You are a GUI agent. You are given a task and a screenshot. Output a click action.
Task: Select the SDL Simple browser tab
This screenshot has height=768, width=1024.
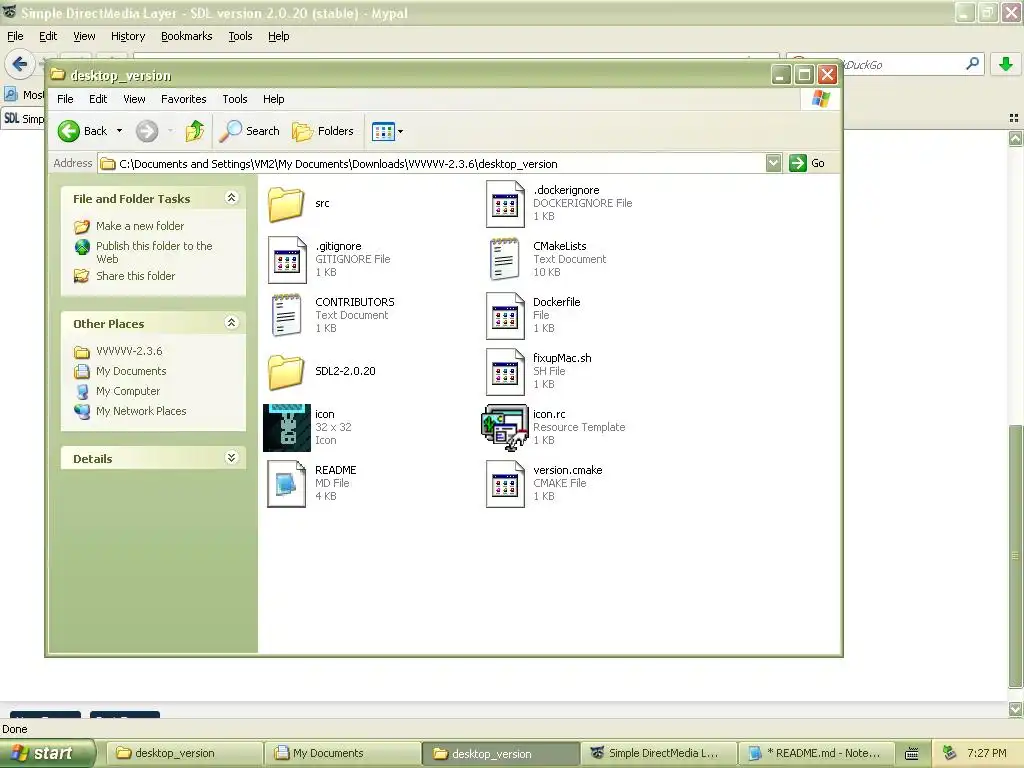coord(24,119)
